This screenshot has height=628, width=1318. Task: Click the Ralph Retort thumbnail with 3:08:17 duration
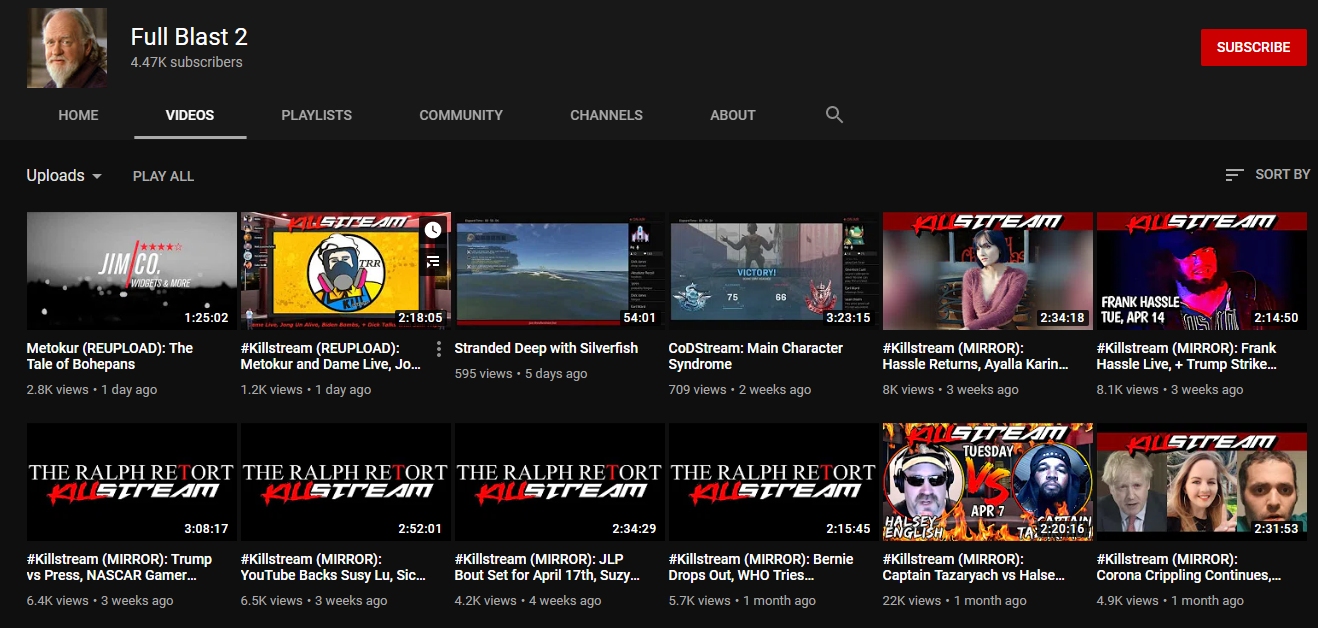point(132,481)
